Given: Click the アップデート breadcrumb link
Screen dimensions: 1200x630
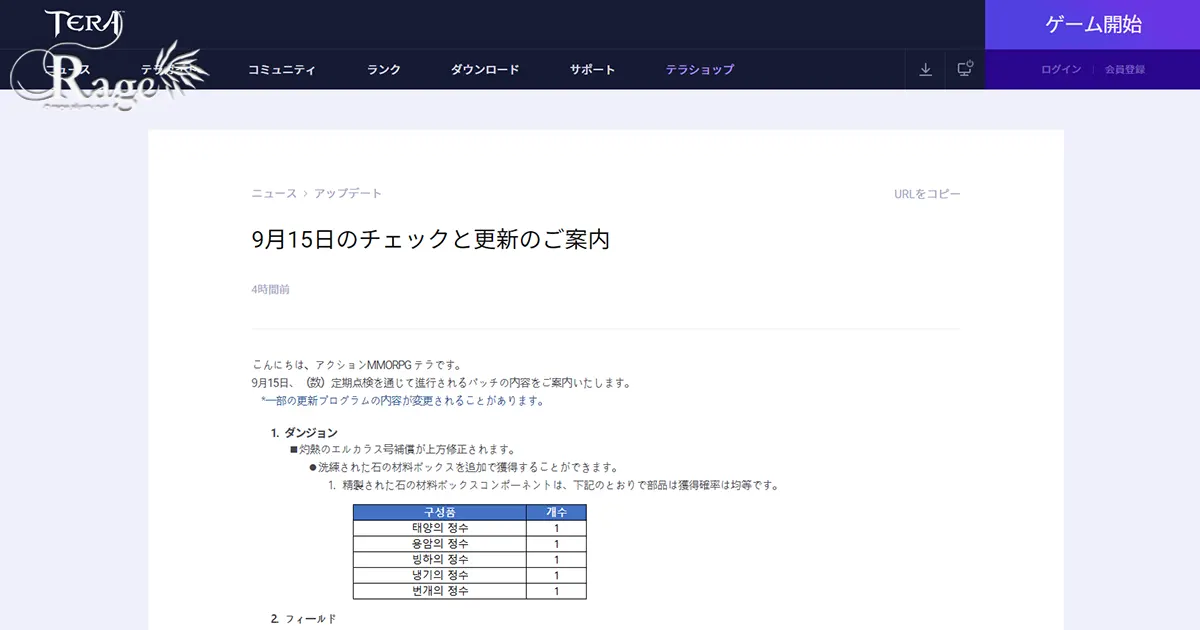Looking at the screenshot, I should click(x=346, y=193).
